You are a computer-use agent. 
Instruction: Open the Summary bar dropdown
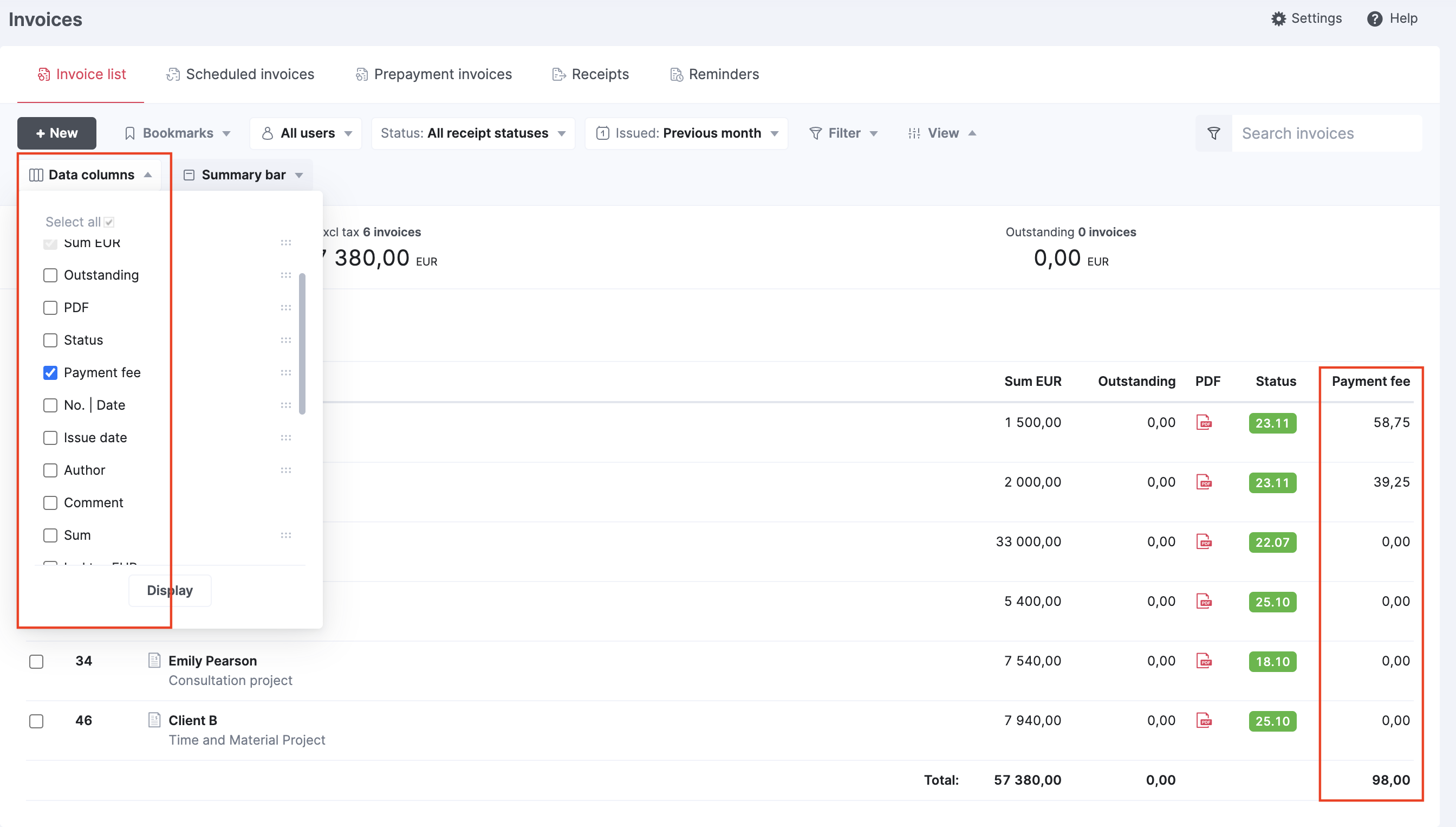243,175
